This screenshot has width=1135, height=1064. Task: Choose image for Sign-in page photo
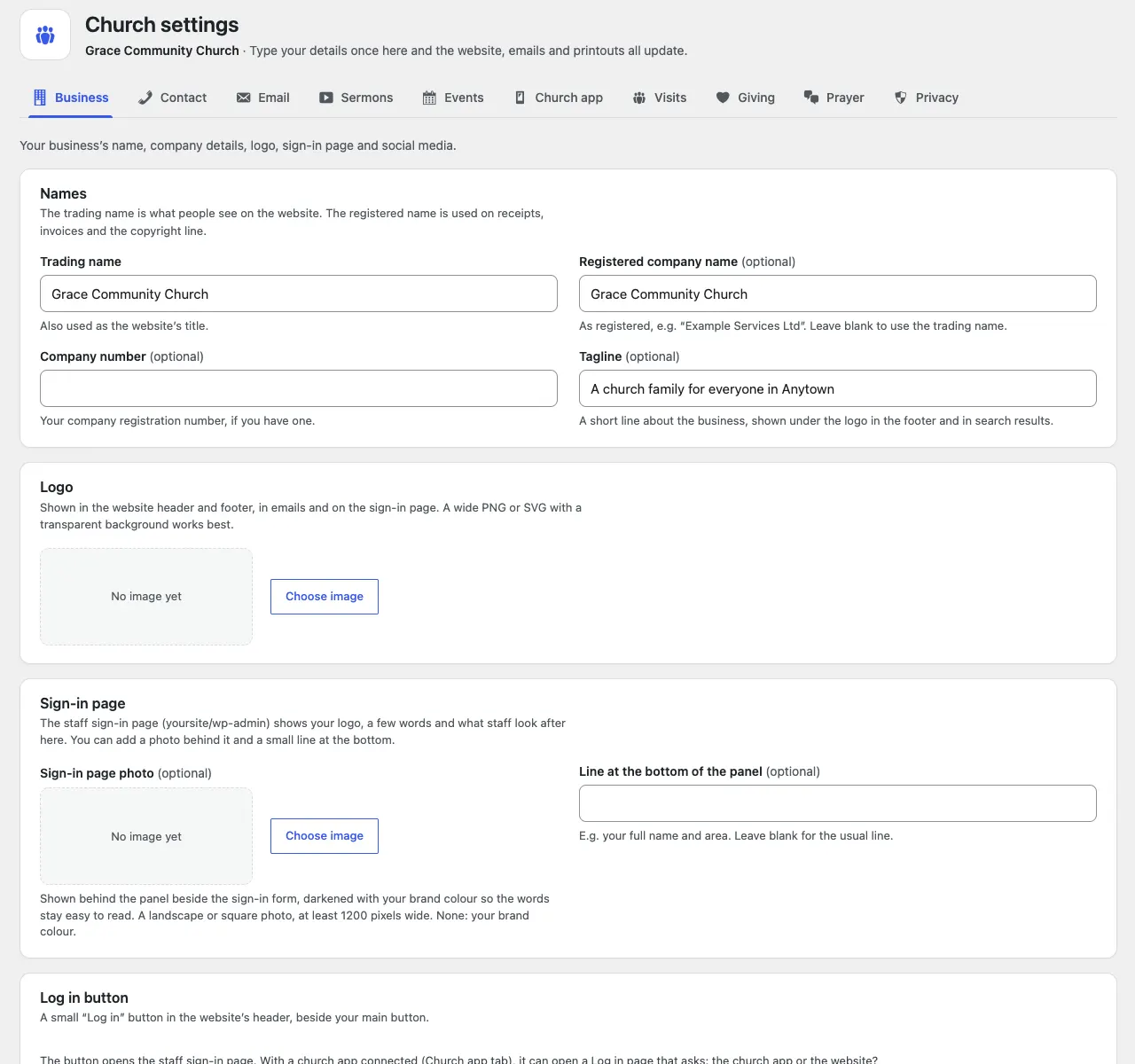[325, 836]
